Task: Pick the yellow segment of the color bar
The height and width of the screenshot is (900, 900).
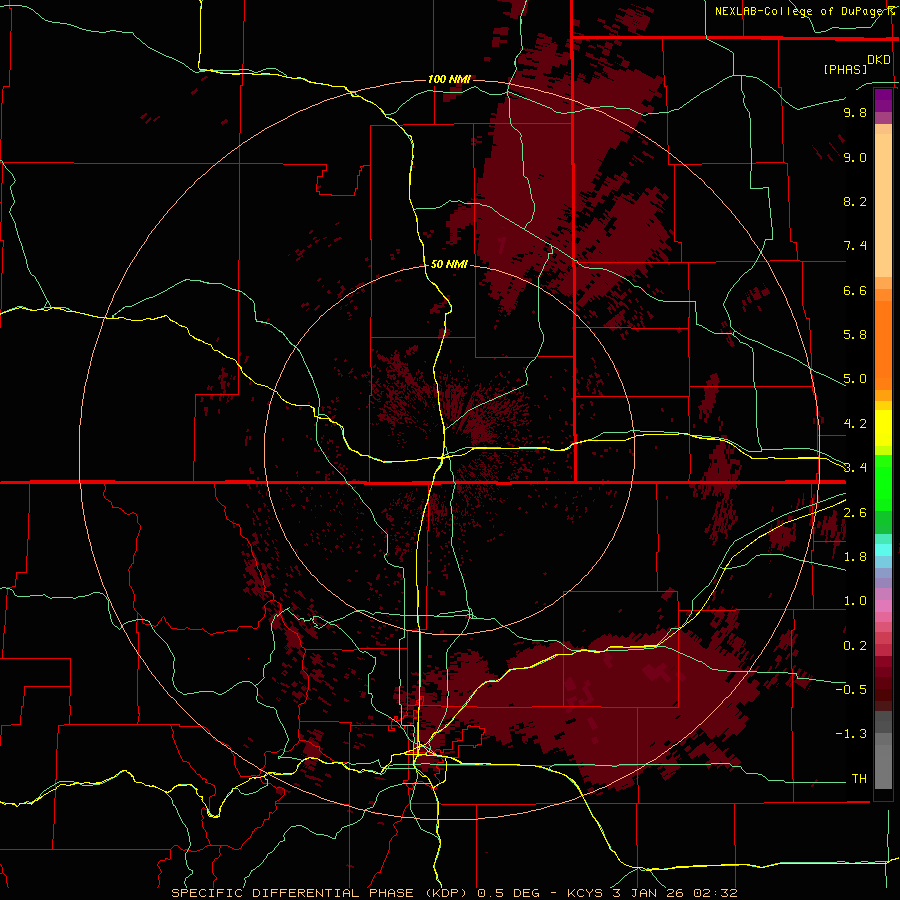Action: (883, 428)
